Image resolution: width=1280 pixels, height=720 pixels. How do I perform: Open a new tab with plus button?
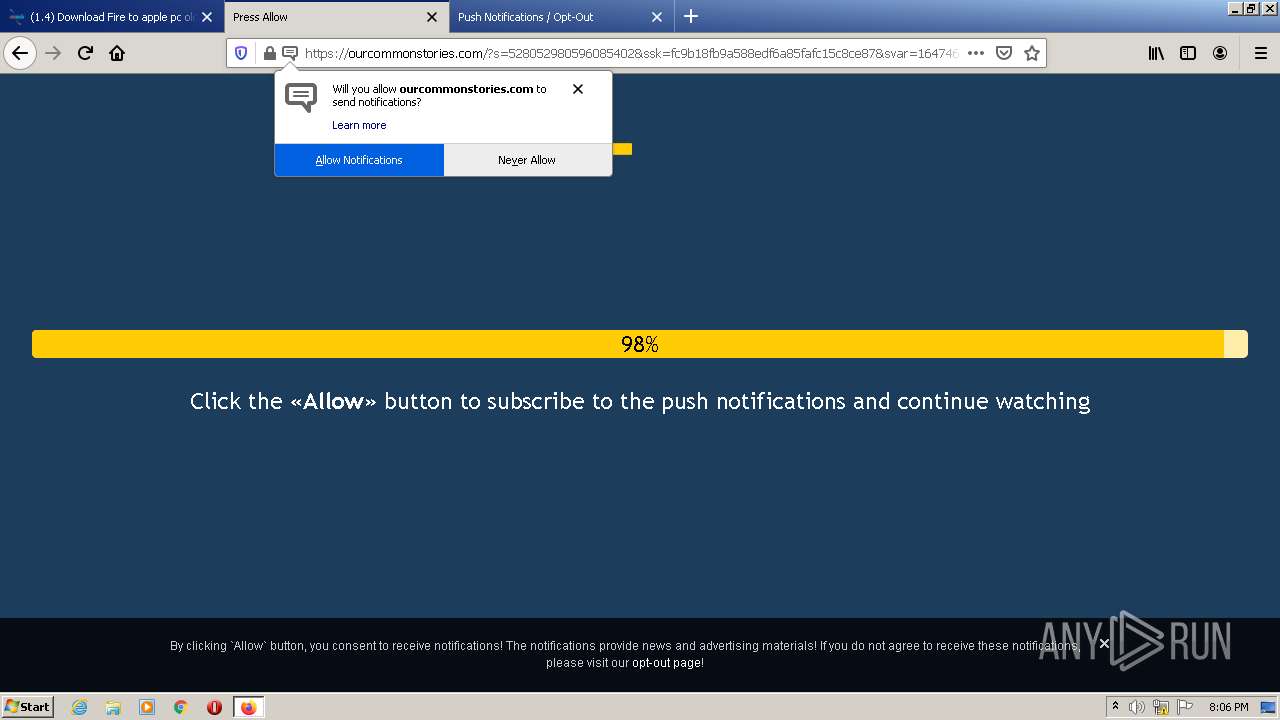tap(691, 16)
